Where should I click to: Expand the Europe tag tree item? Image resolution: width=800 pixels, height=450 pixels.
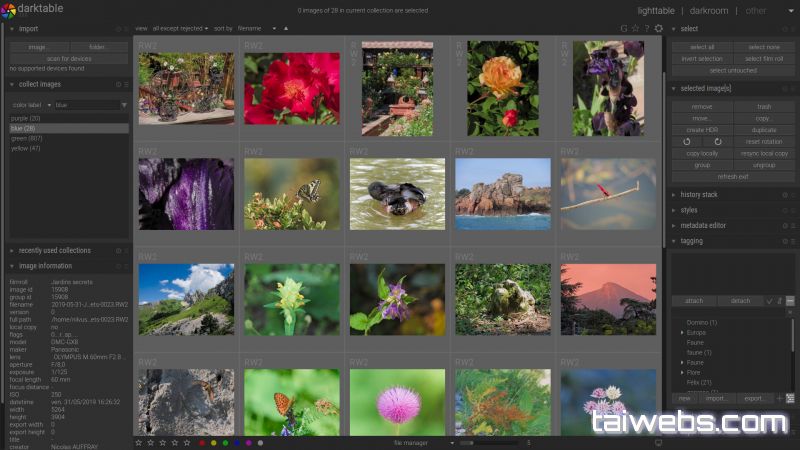683,332
